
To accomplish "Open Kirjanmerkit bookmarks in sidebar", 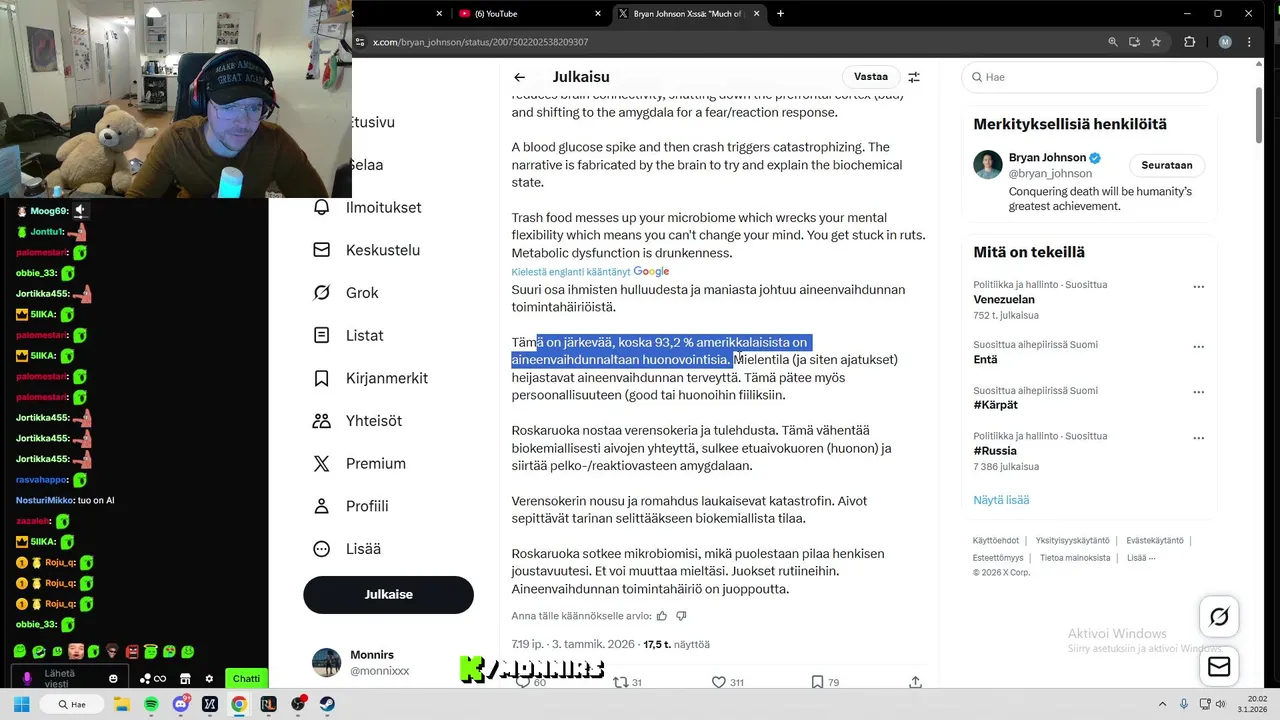I will pos(372,378).
